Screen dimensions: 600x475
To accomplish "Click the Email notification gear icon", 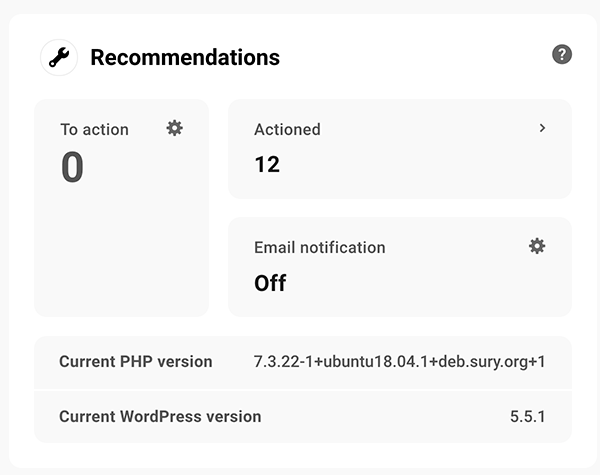I will 537,246.
